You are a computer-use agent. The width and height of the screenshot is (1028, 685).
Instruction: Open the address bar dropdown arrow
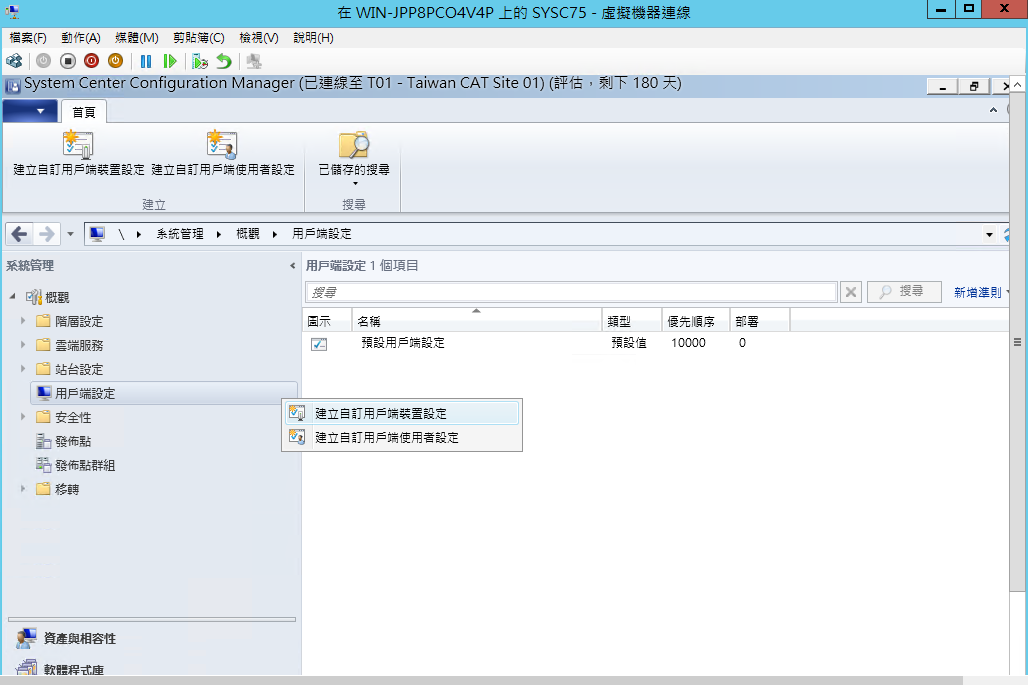pos(989,235)
